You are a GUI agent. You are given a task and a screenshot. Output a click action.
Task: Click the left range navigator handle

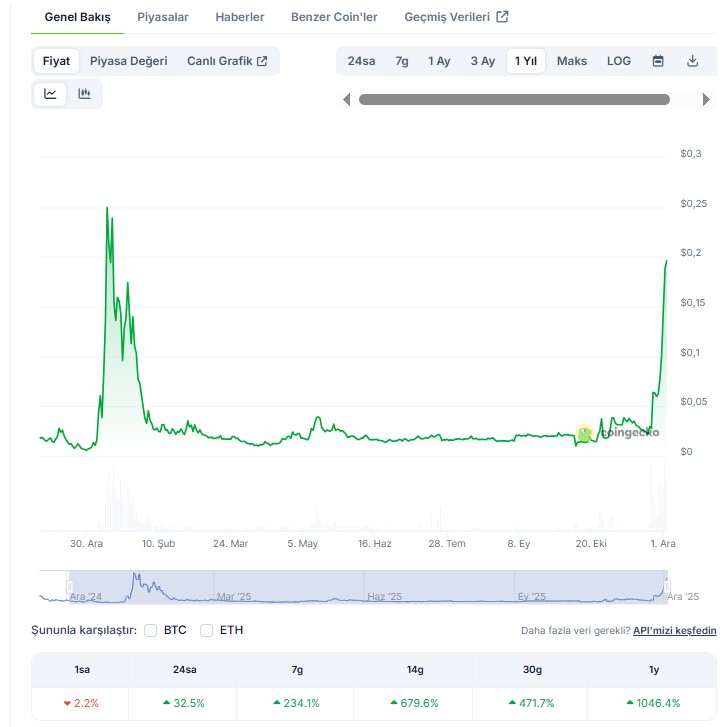tap(69, 587)
